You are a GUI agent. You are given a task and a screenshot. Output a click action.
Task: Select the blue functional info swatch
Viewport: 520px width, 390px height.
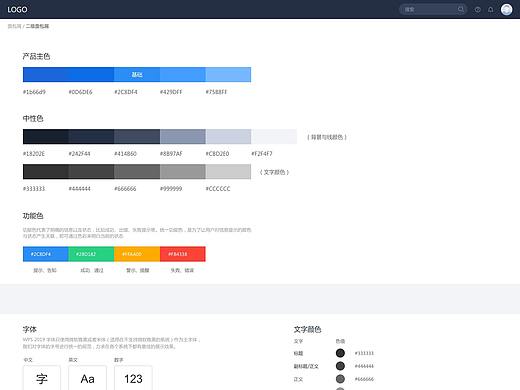(46, 254)
